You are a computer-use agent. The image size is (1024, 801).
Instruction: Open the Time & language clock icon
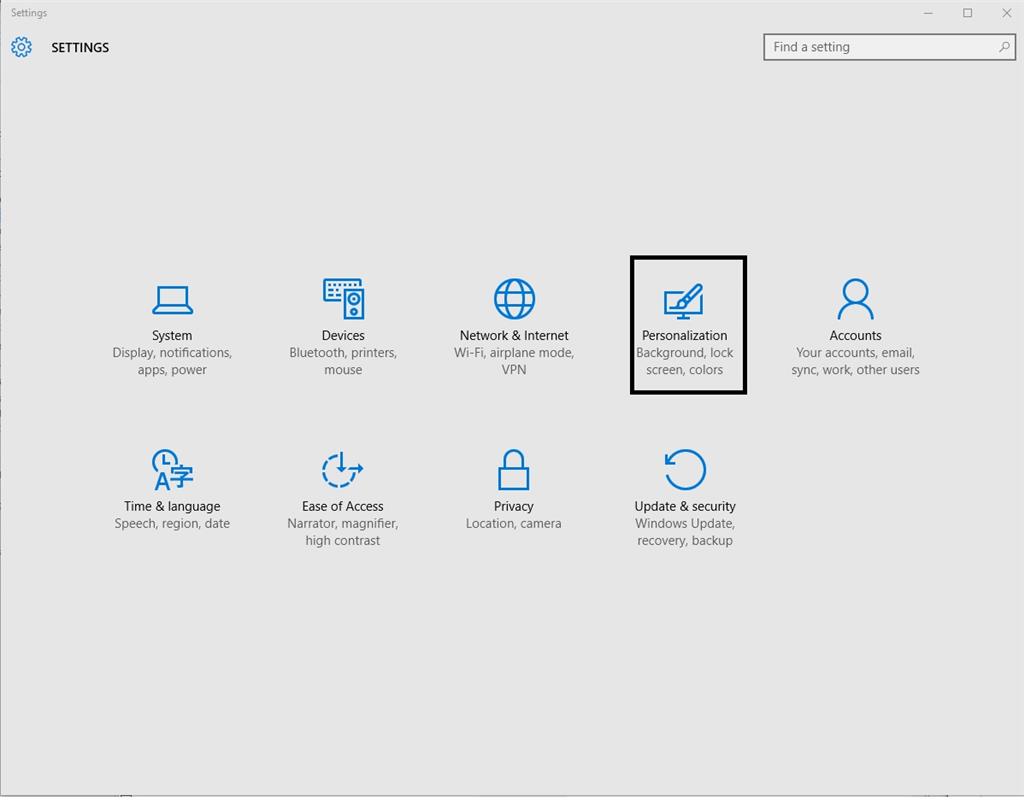pyautogui.click(x=172, y=469)
